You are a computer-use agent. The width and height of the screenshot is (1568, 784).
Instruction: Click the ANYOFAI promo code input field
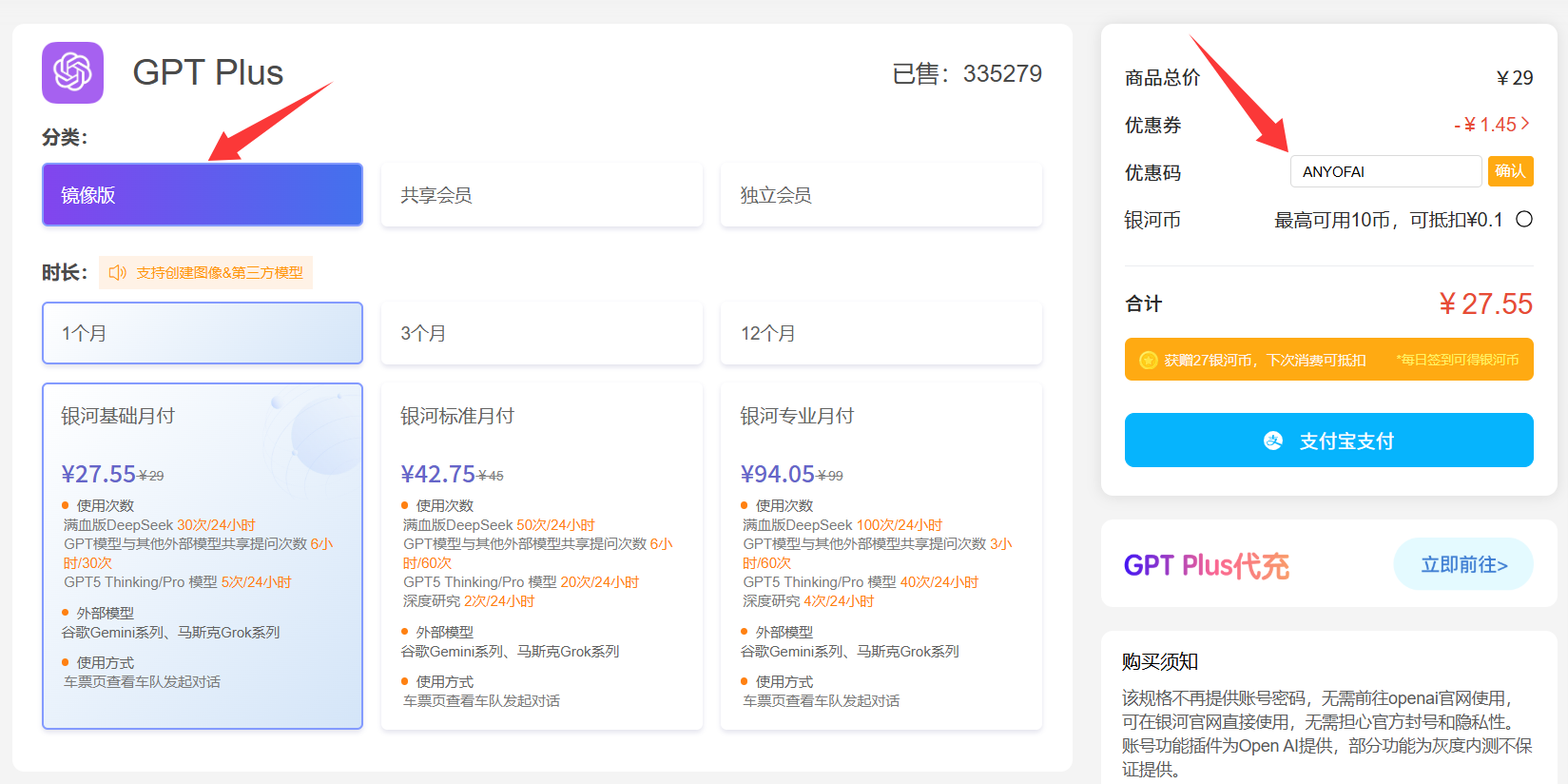tap(1385, 171)
